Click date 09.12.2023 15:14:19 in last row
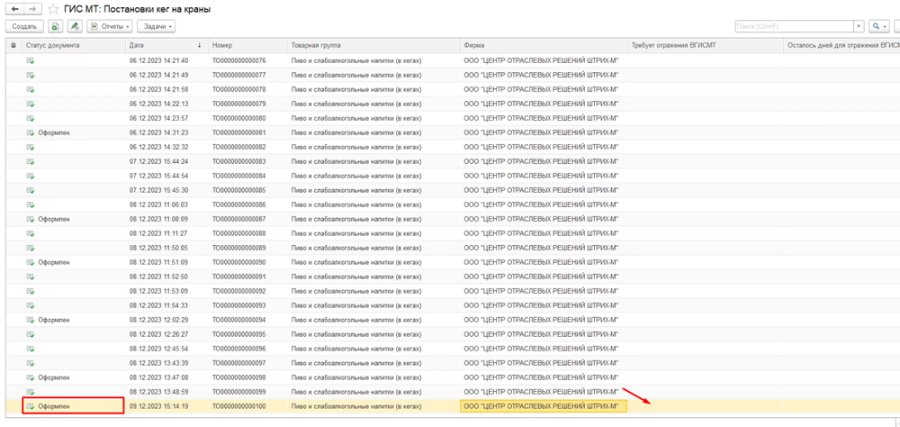900x427 pixels. 159,406
